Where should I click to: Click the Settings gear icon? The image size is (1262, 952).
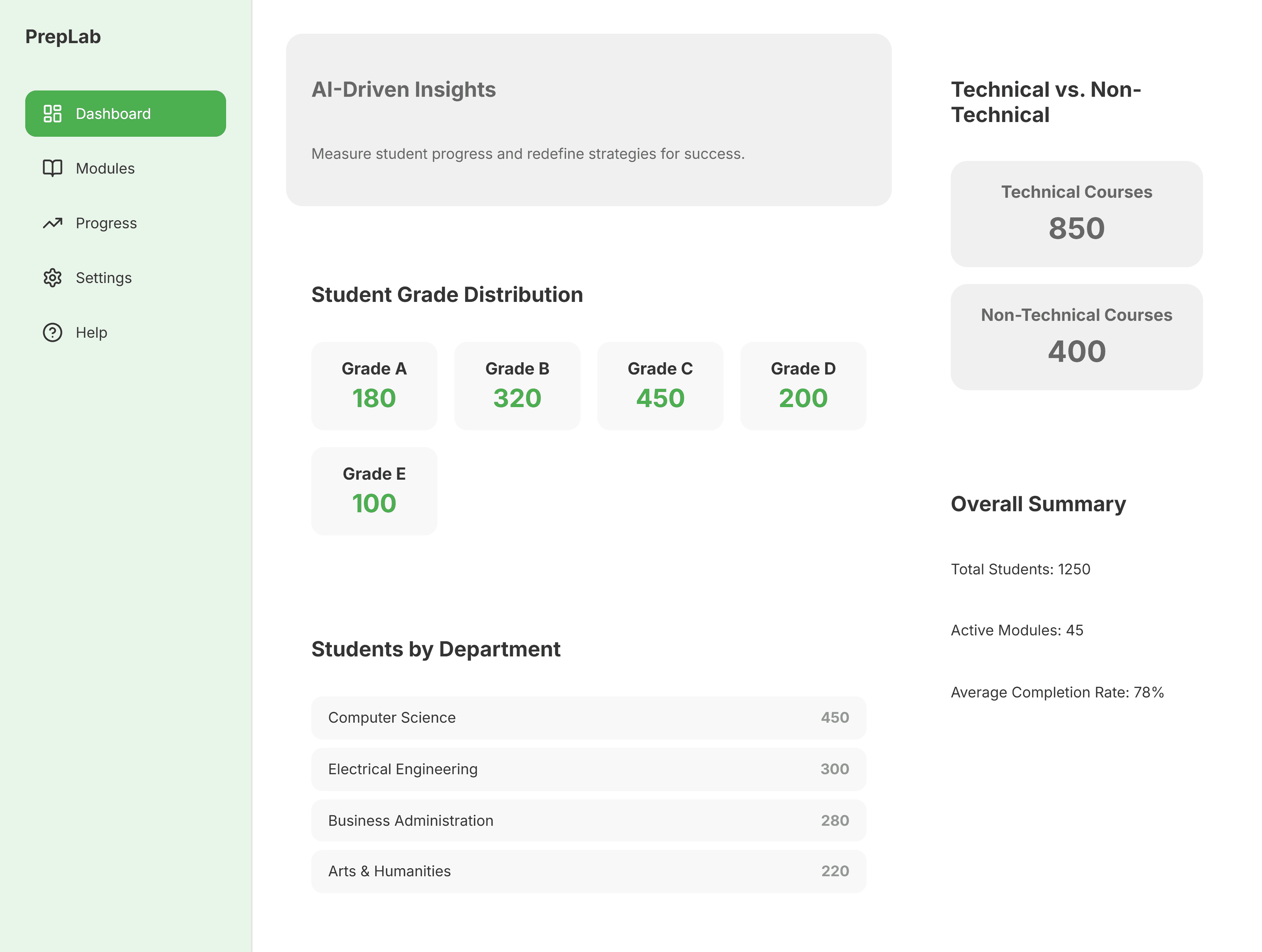(53, 278)
